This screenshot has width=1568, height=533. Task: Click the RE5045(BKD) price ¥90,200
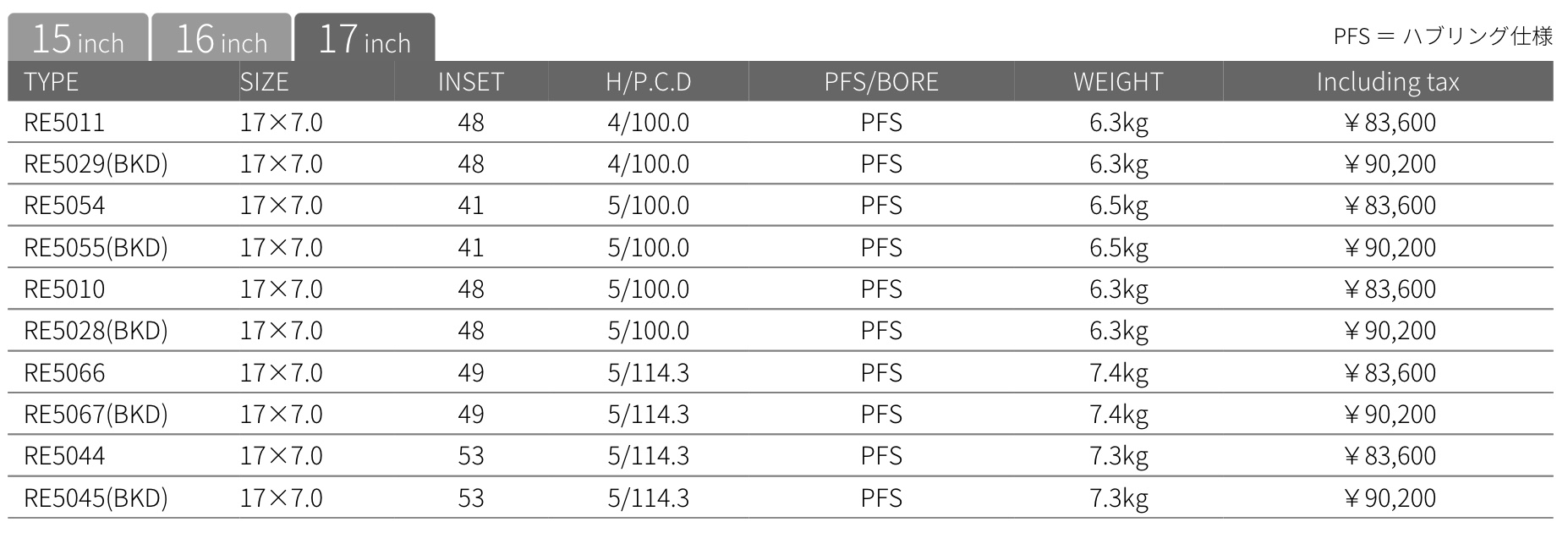tap(1390, 498)
